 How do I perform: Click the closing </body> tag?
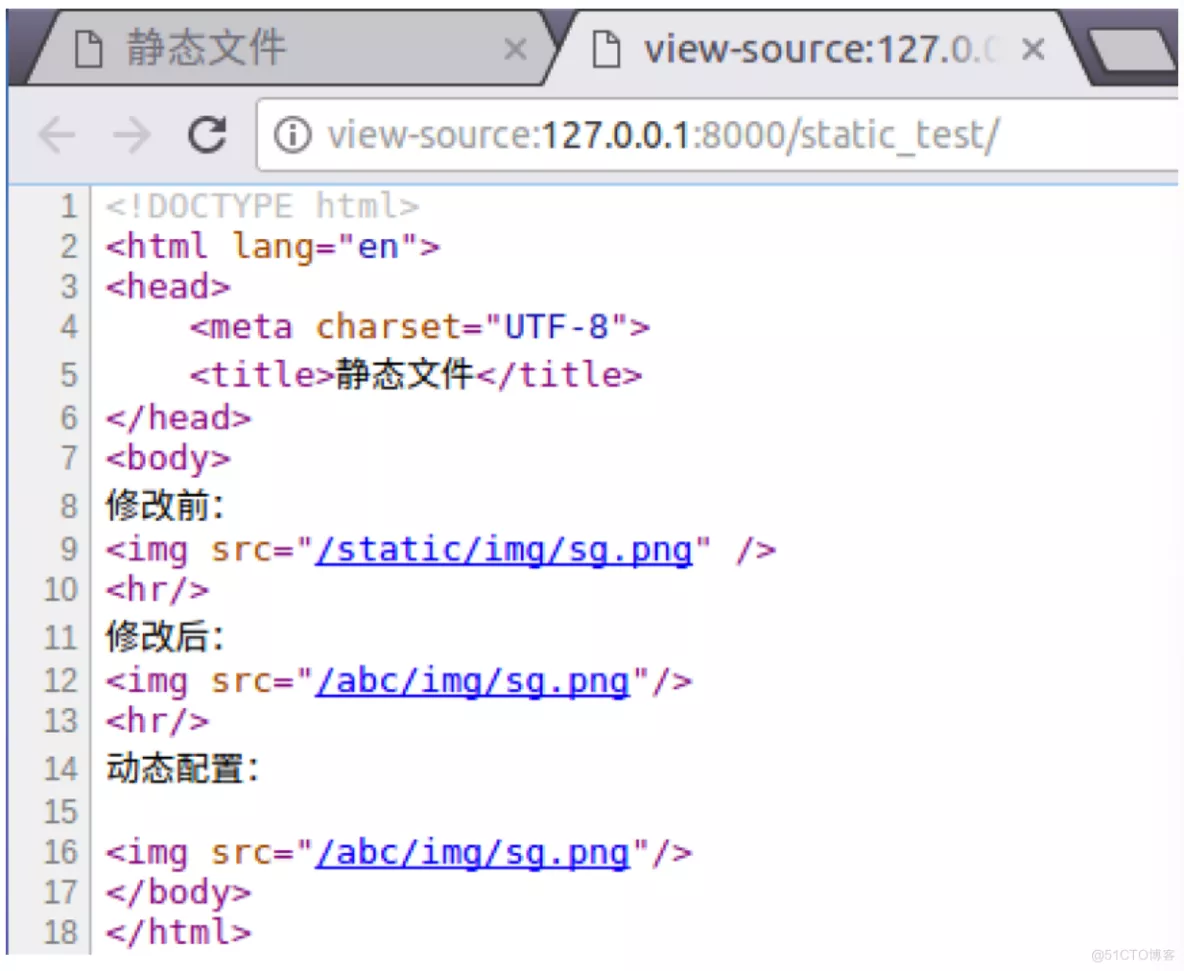[x=178, y=892]
